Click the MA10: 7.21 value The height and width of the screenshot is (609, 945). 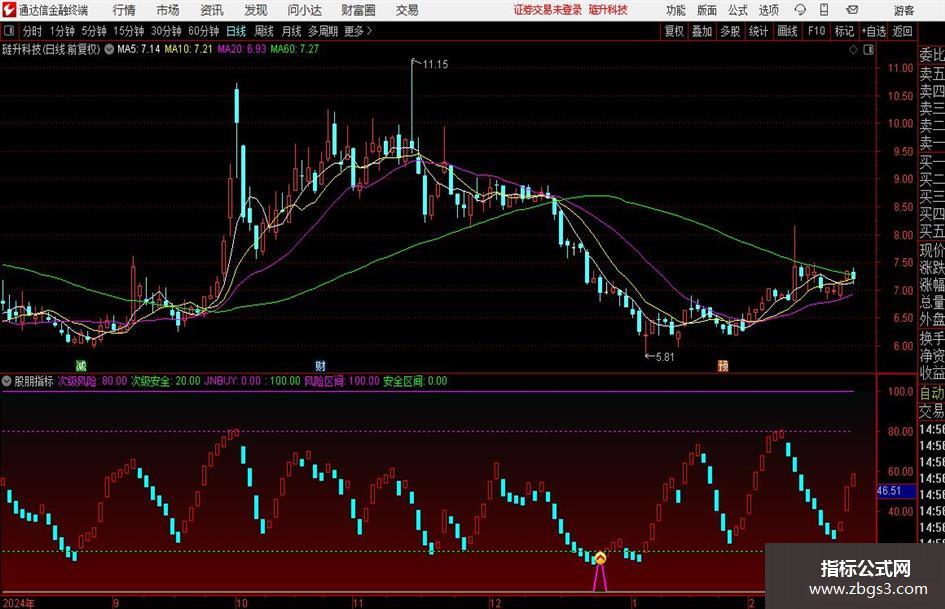tap(189, 49)
